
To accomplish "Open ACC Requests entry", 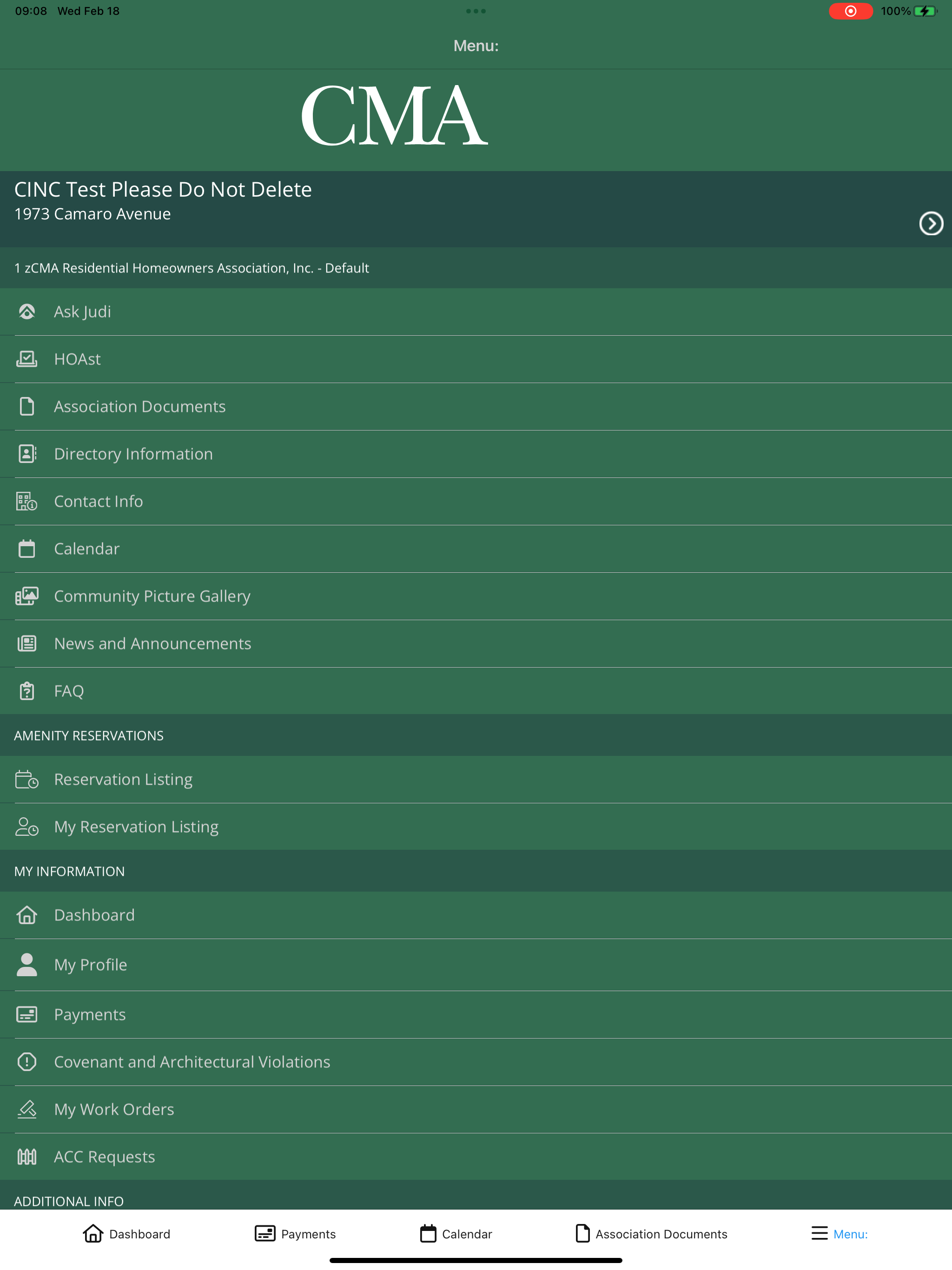I will pos(476,1156).
